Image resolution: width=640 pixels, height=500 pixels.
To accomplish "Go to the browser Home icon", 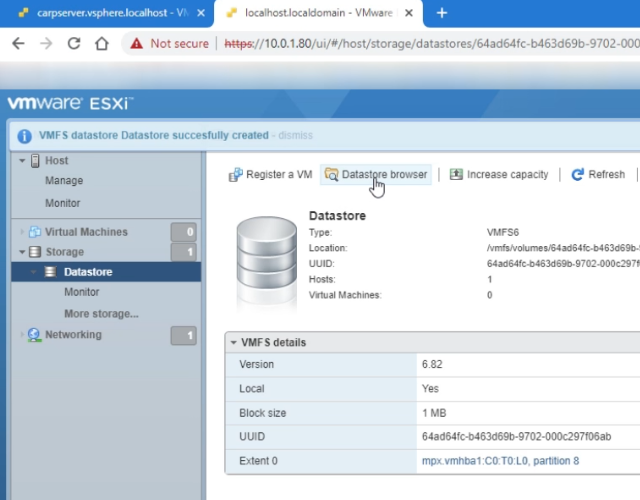I will [102, 43].
